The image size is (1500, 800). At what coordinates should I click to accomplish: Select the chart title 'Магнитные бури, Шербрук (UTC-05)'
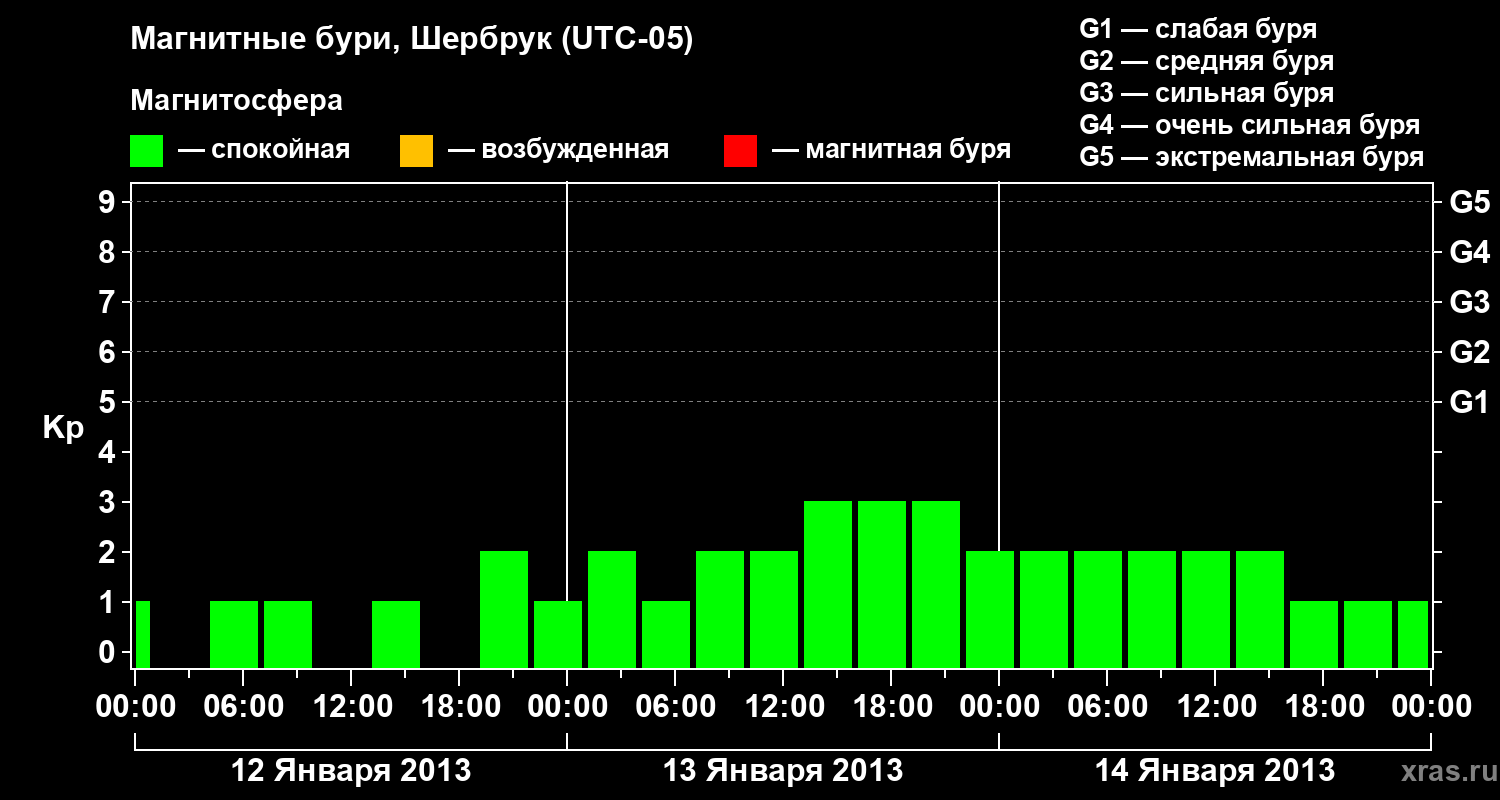pyautogui.click(x=411, y=41)
